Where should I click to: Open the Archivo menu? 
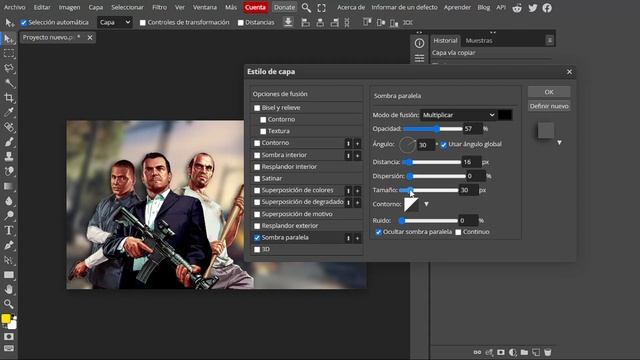pos(14,7)
